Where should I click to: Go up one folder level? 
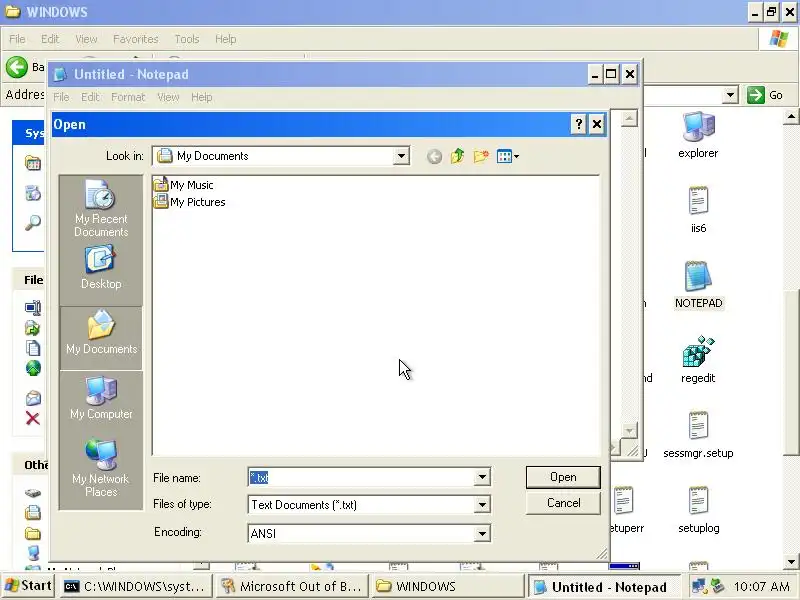pyautogui.click(x=458, y=156)
